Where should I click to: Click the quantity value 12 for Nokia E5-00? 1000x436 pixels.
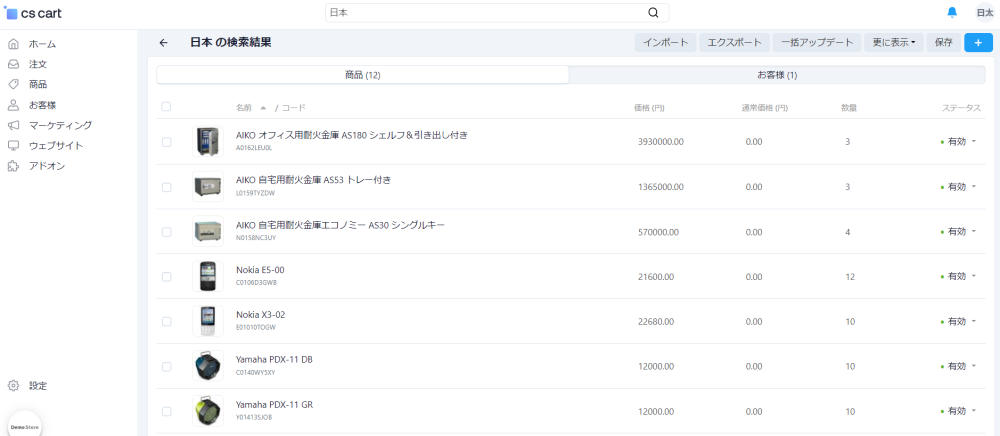click(x=849, y=277)
